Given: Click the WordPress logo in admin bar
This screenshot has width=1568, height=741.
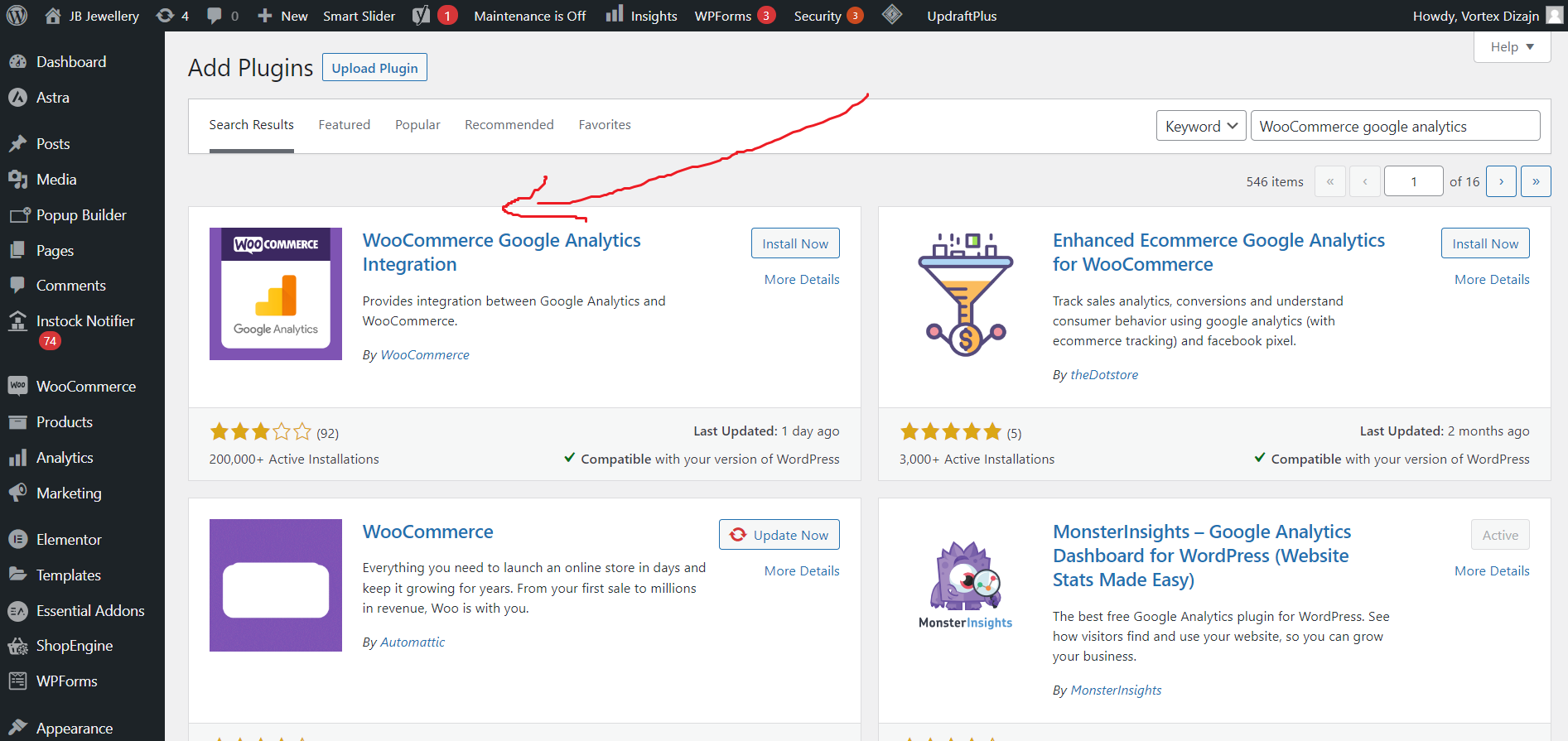Looking at the screenshot, I should [17, 15].
